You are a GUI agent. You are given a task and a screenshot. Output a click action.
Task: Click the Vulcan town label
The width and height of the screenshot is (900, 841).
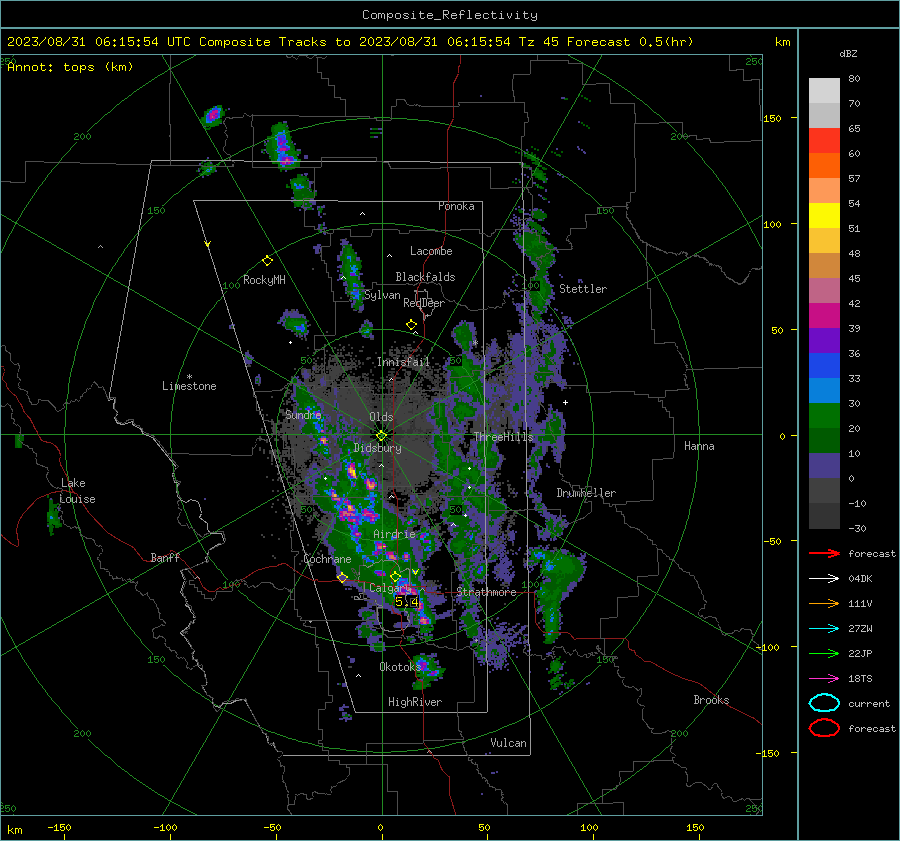508,743
